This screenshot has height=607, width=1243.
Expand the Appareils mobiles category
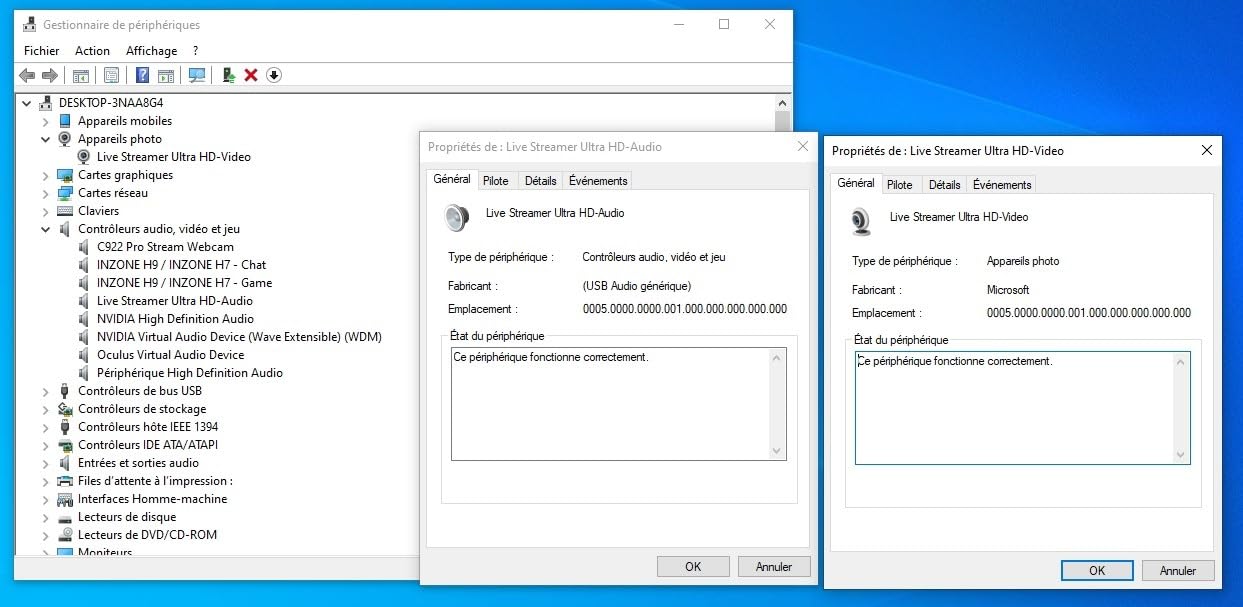click(x=45, y=121)
